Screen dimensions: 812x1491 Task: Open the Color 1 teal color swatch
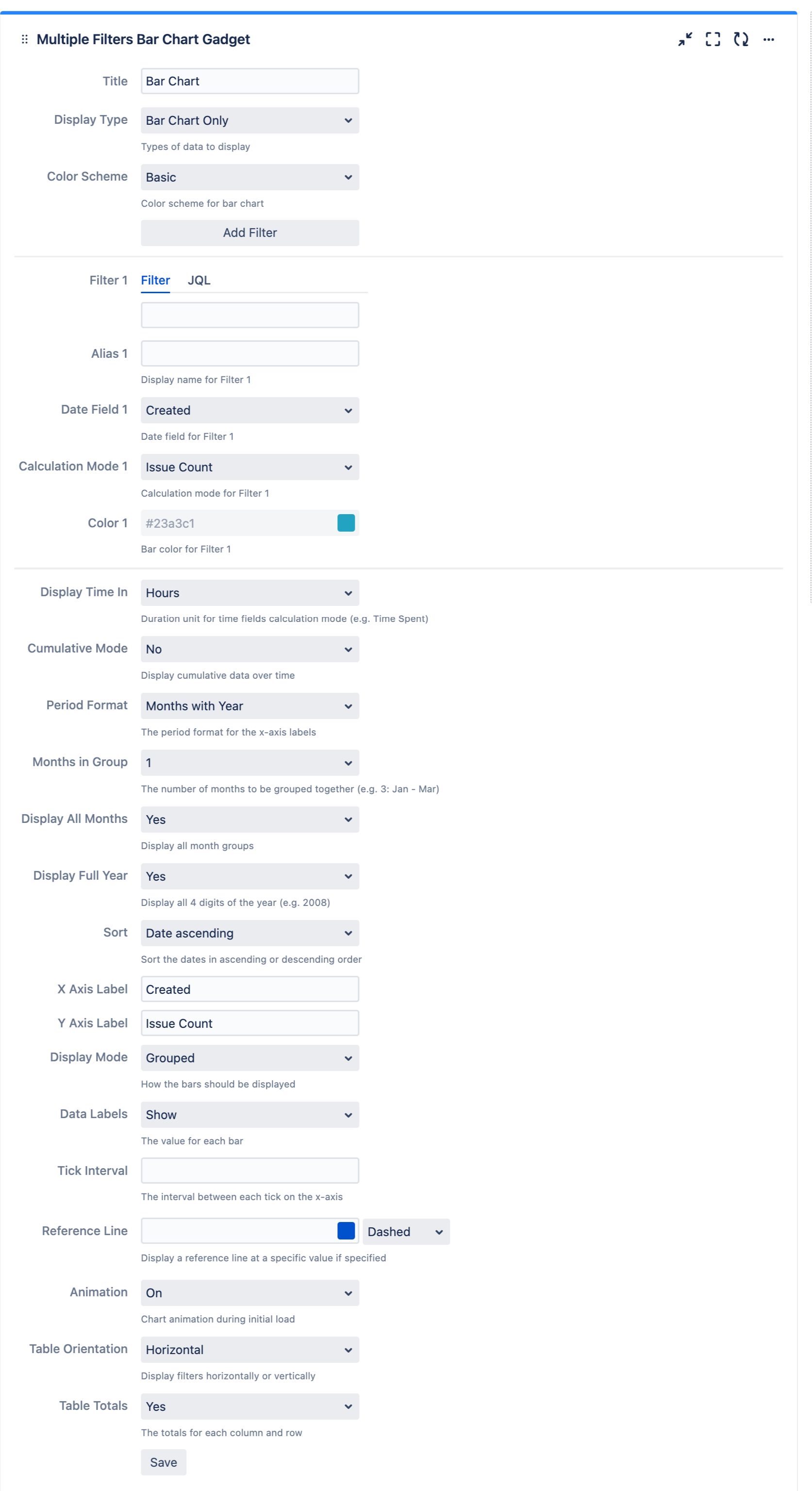346,522
